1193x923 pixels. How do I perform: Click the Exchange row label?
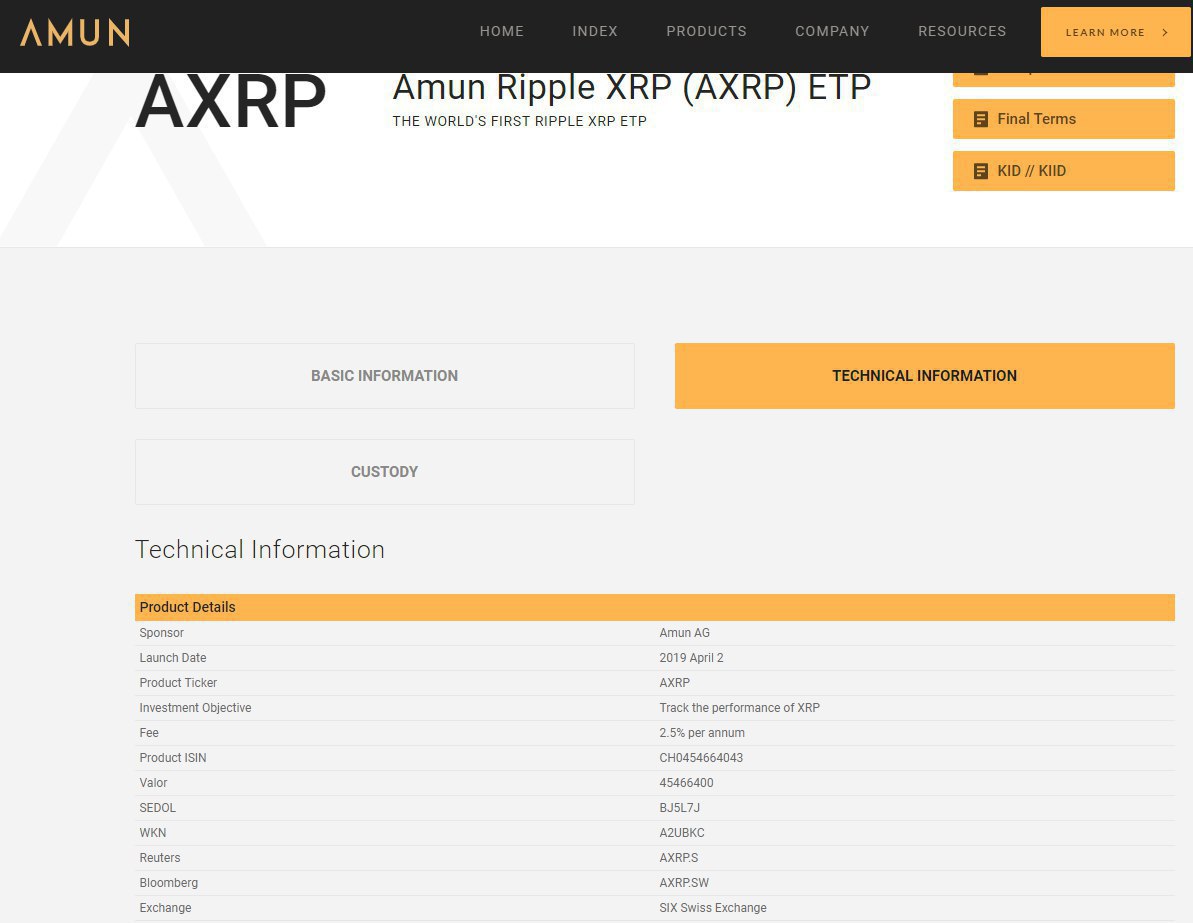coord(164,908)
